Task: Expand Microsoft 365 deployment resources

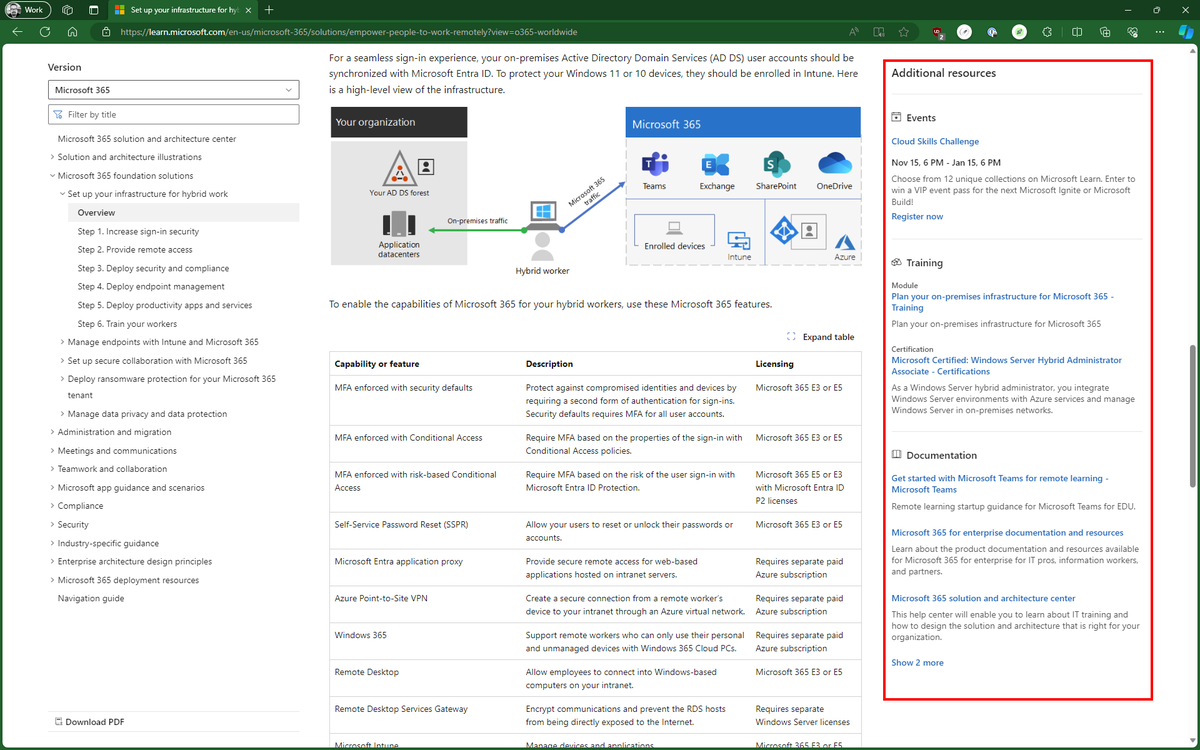Action: click(x=52, y=580)
